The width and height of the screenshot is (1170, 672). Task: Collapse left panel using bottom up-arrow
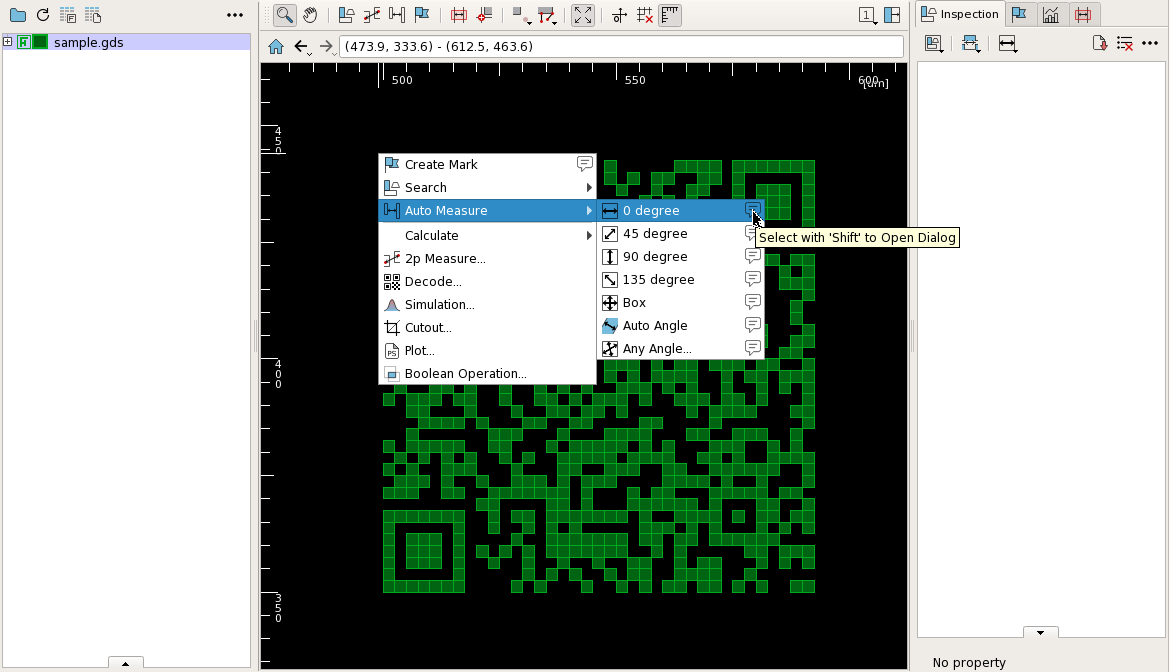point(125,663)
